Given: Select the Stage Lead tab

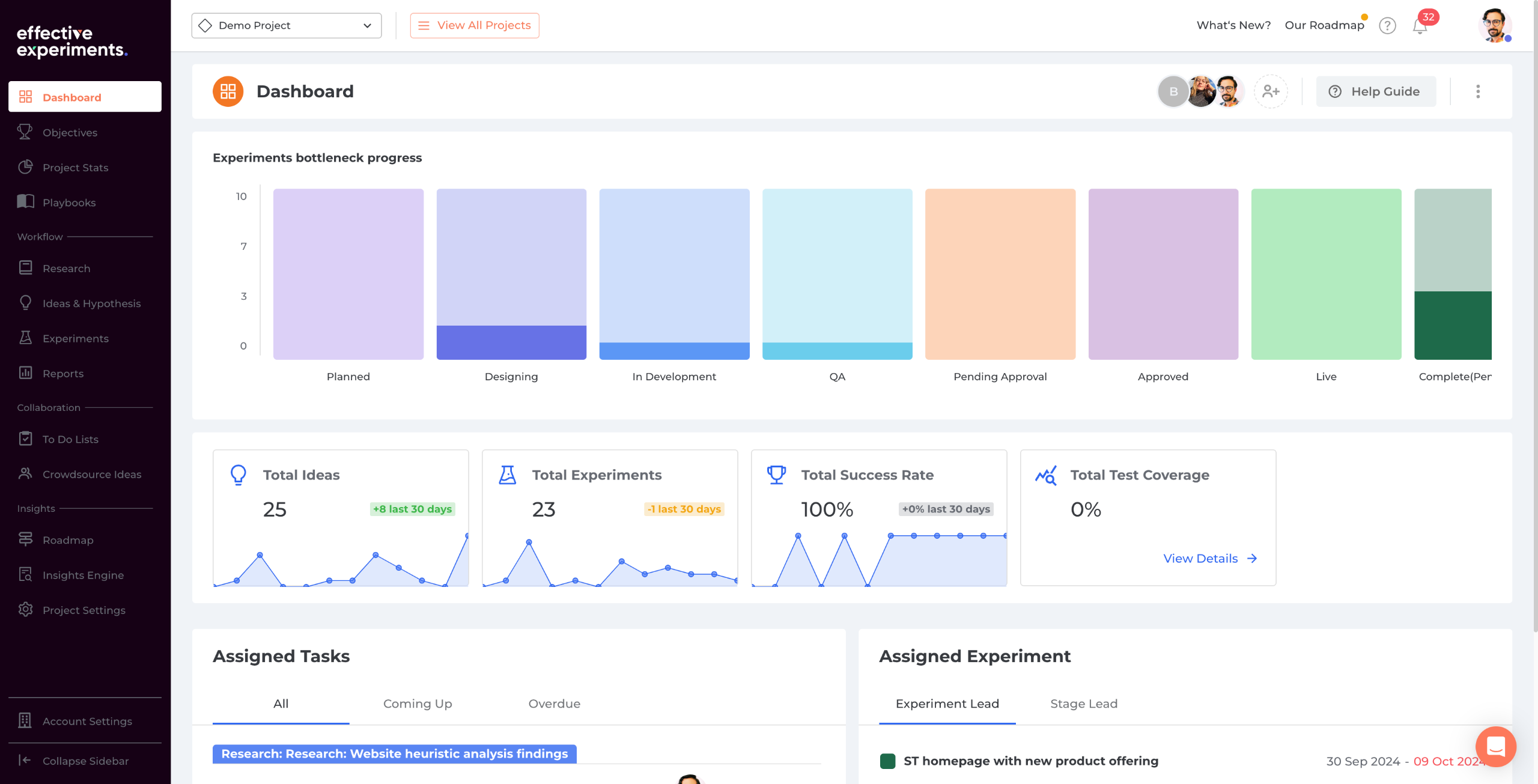Looking at the screenshot, I should click(1083, 703).
